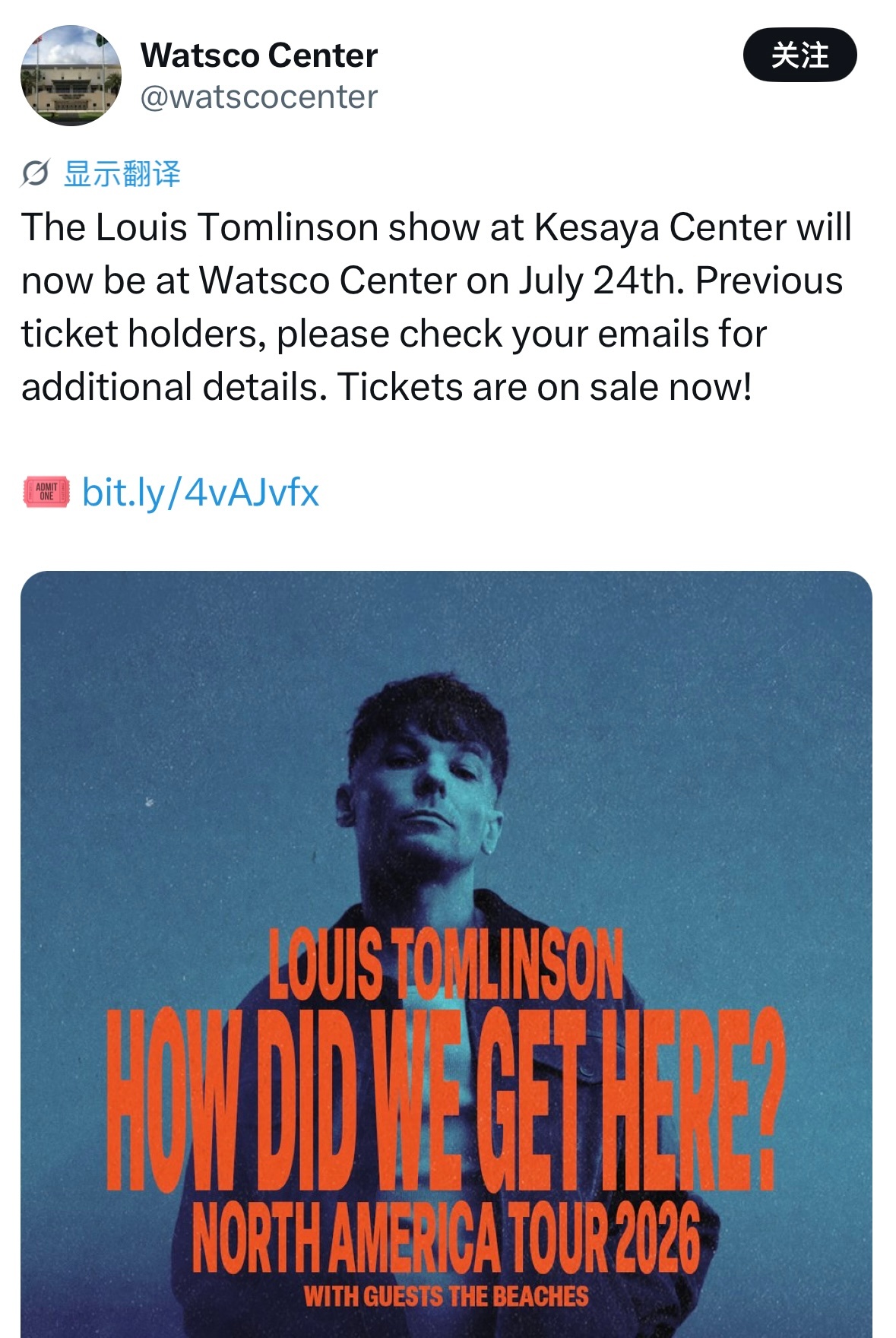Tap the translate icon beside 显示翻译

click(x=35, y=174)
